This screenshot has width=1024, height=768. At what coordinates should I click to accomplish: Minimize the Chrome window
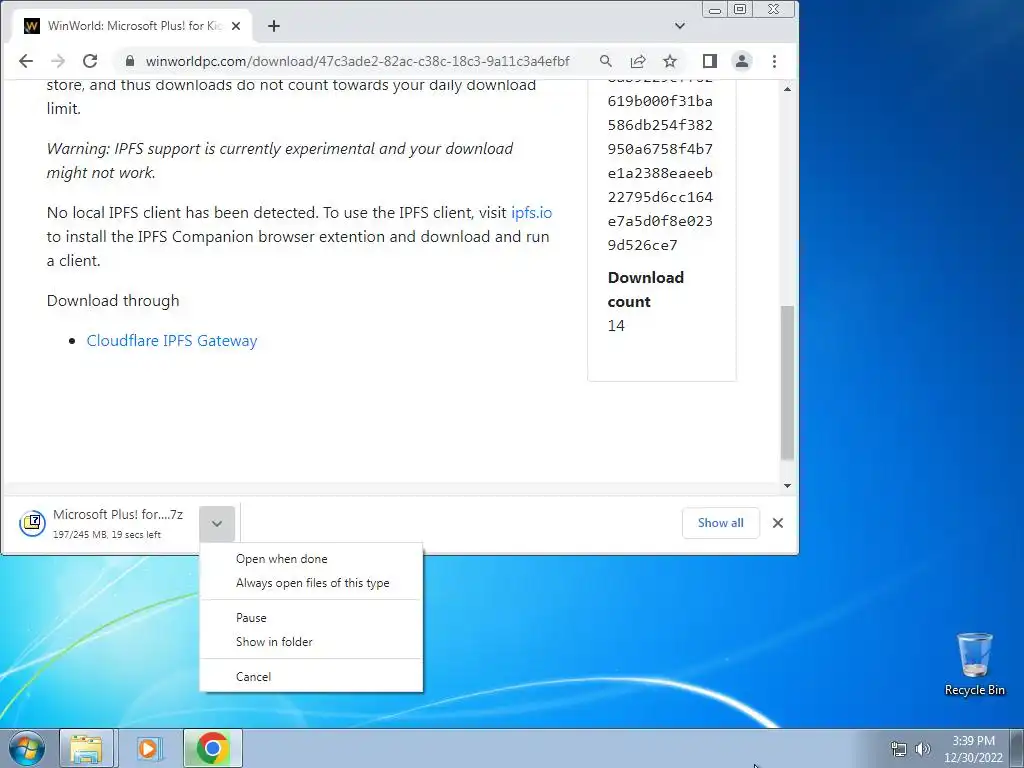tap(715, 9)
